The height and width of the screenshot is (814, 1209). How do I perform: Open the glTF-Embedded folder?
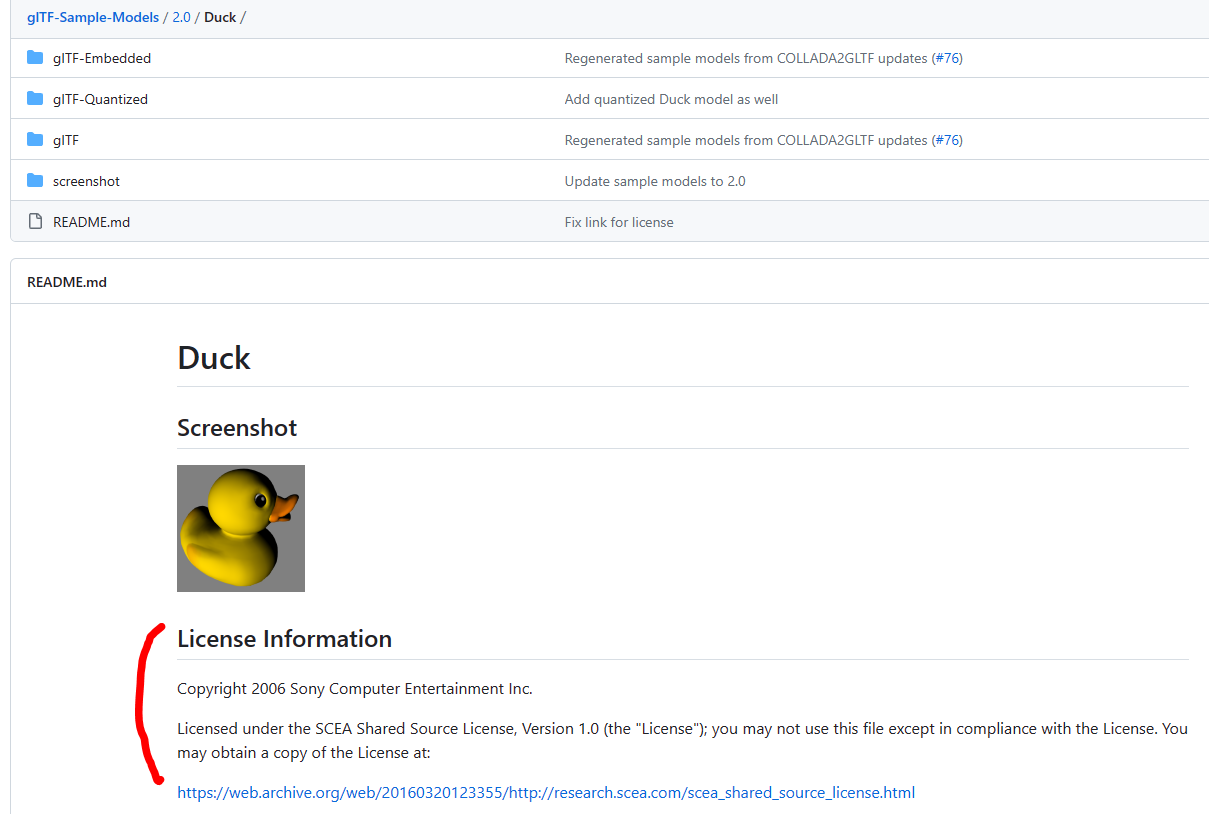(x=102, y=58)
